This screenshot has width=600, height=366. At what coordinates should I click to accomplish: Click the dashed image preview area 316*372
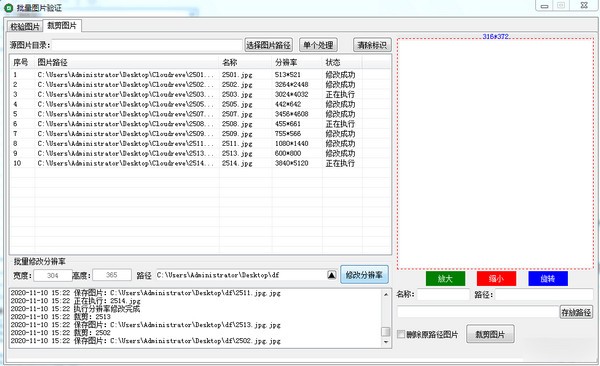(496, 154)
